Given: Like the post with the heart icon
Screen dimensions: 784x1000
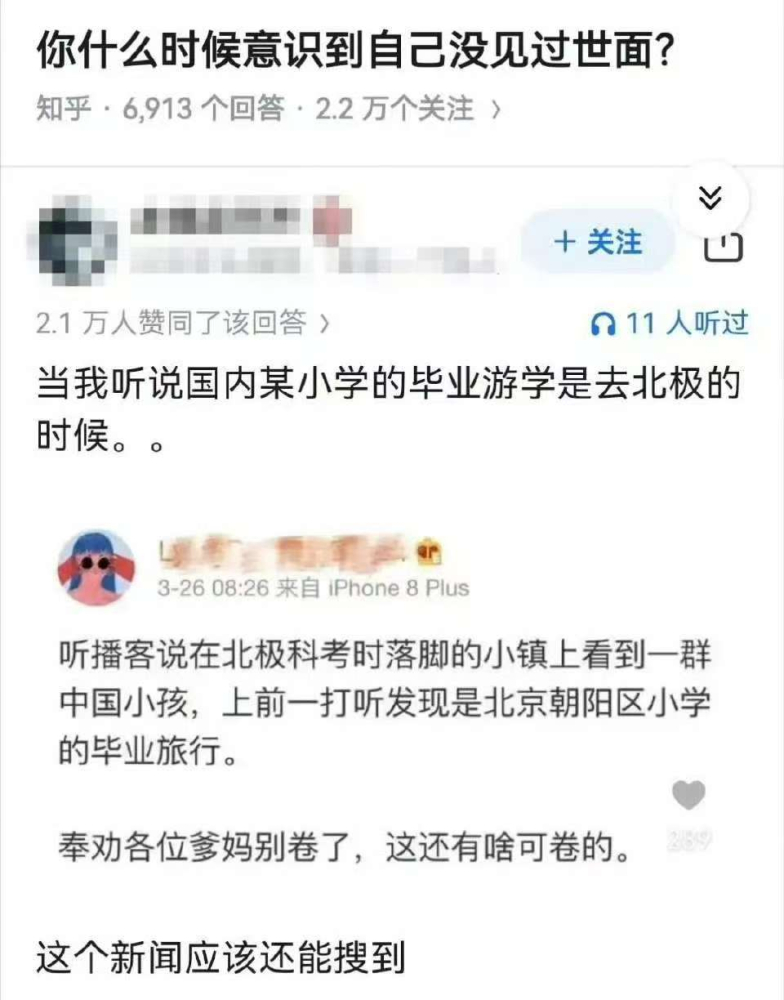Looking at the screenshot, I should tap(689, 795).
